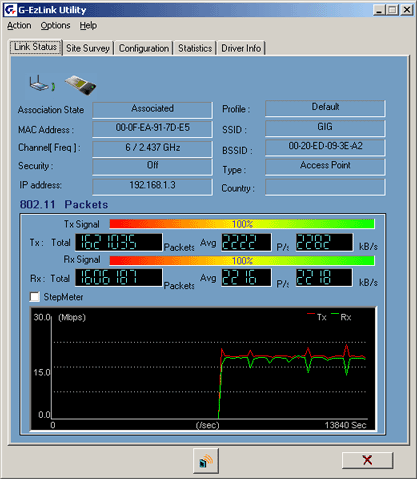
Task: Click the radio toggle icon button at bottom
Action: (206, 461)
